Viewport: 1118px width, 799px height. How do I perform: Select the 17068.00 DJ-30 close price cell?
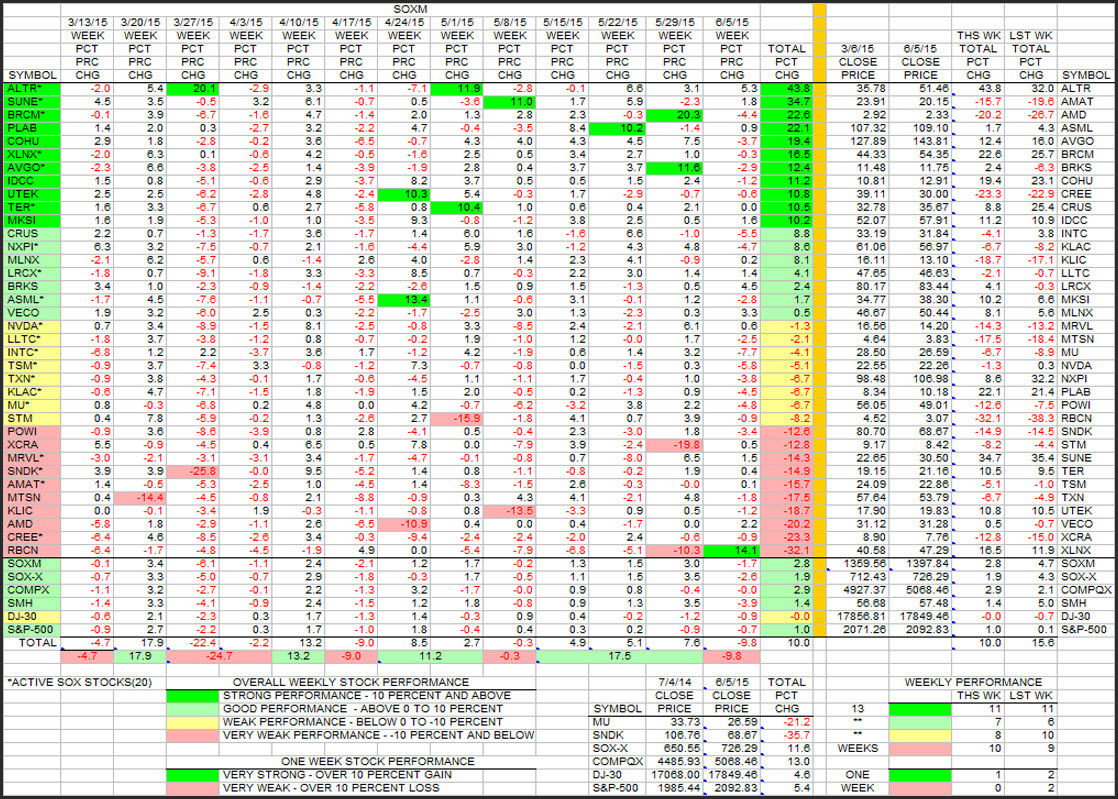coord(674,775)
